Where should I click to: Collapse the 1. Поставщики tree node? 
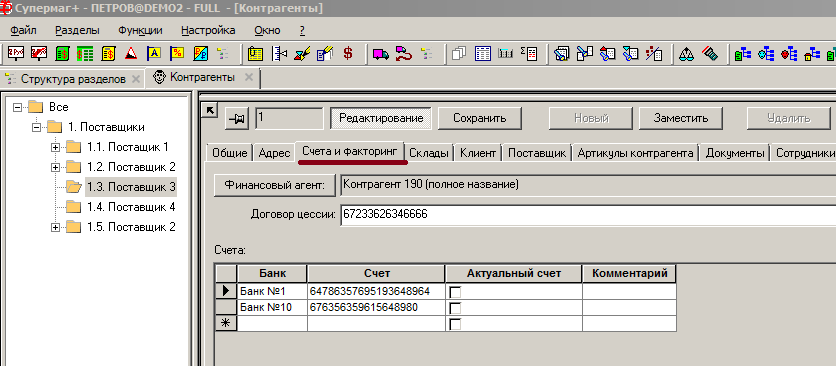(x=36, y=127)
